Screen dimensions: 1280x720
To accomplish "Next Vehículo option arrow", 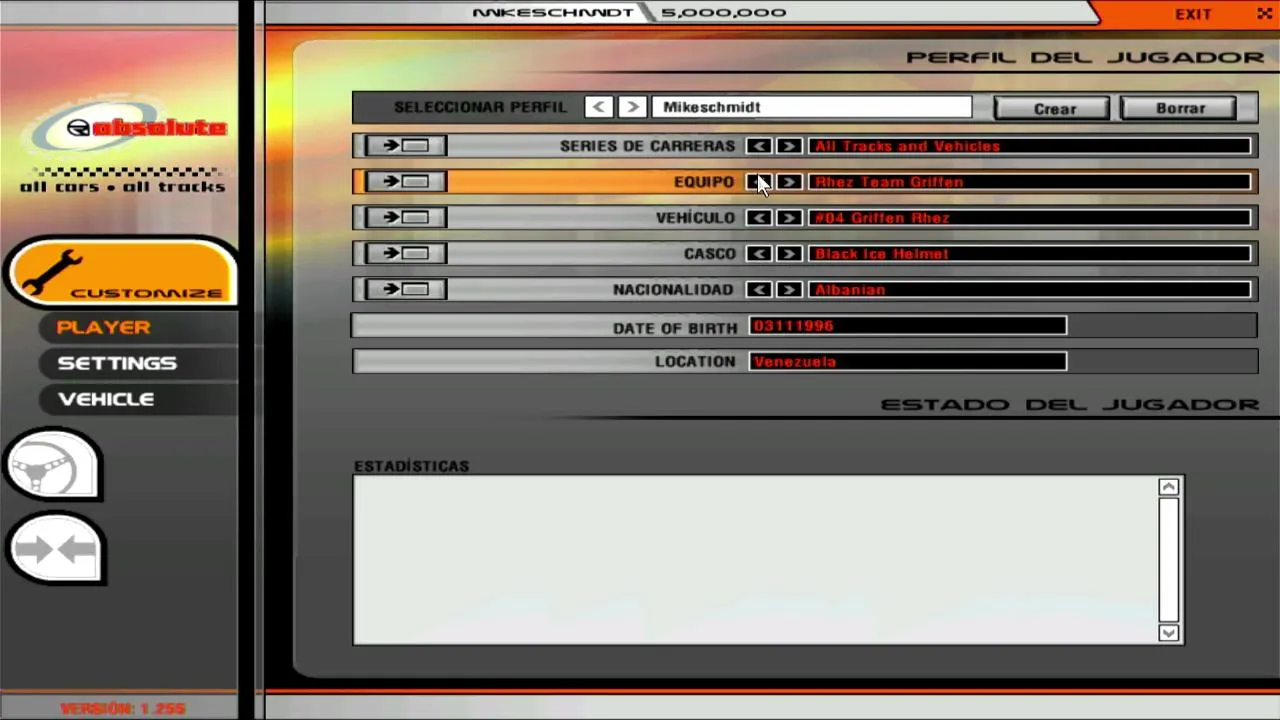I will (x=789, y=218).
